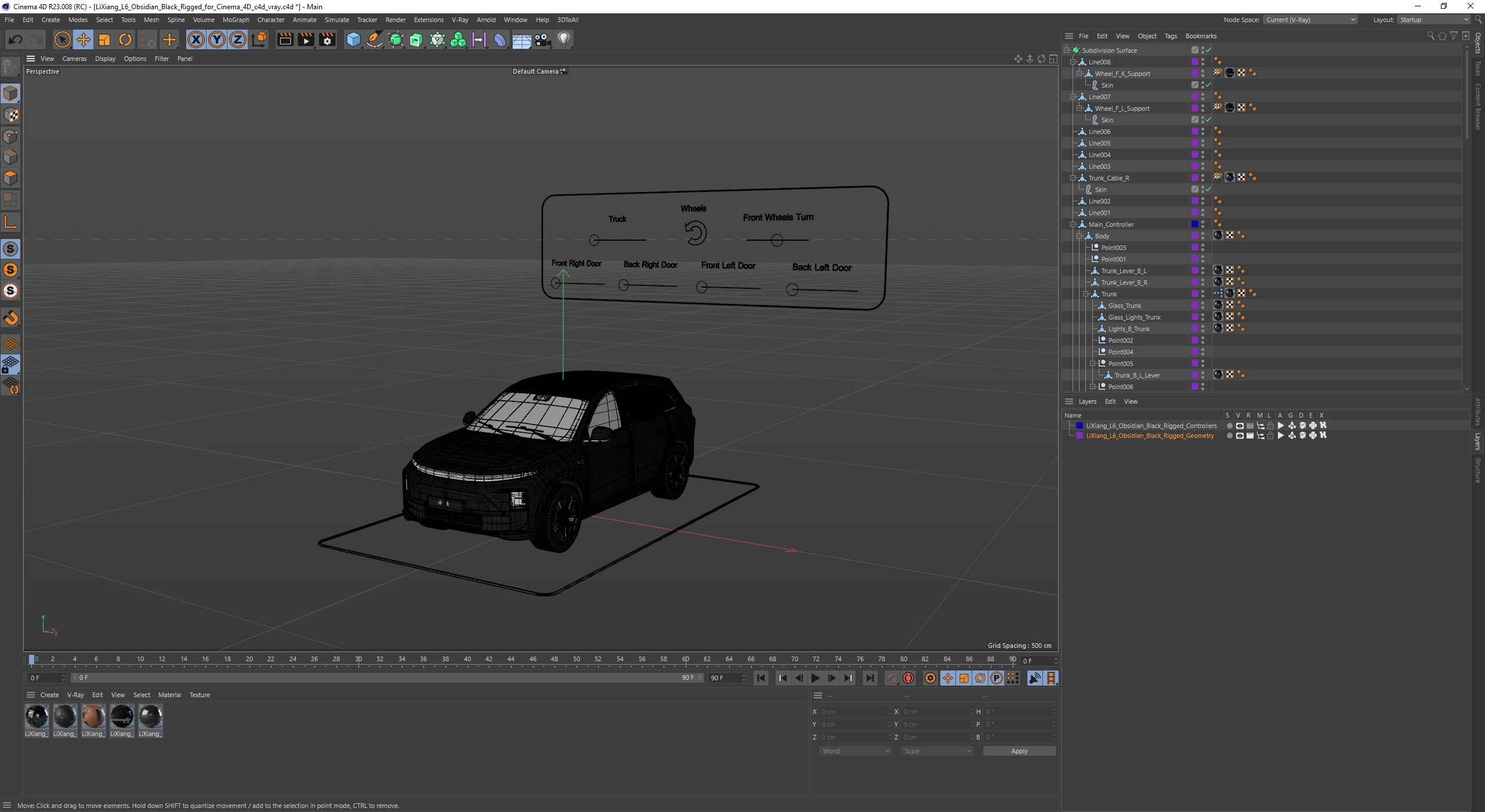1485x812 pixels.
Task: Click the Locked Workplane icon
Action: 10,365
